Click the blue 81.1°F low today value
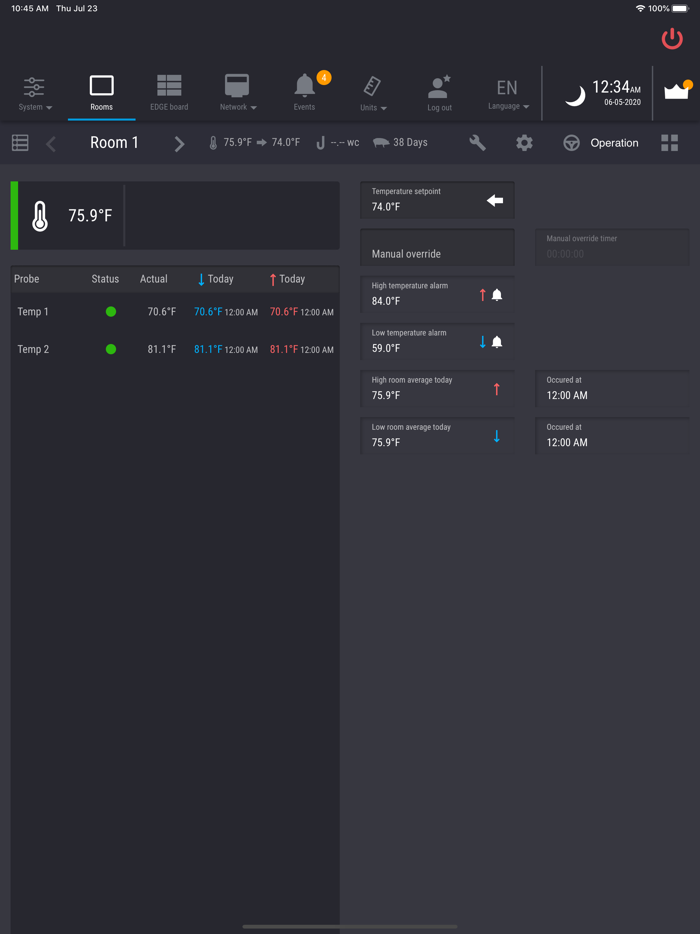This screenshot has height=934, width=700. coord(208,349)
